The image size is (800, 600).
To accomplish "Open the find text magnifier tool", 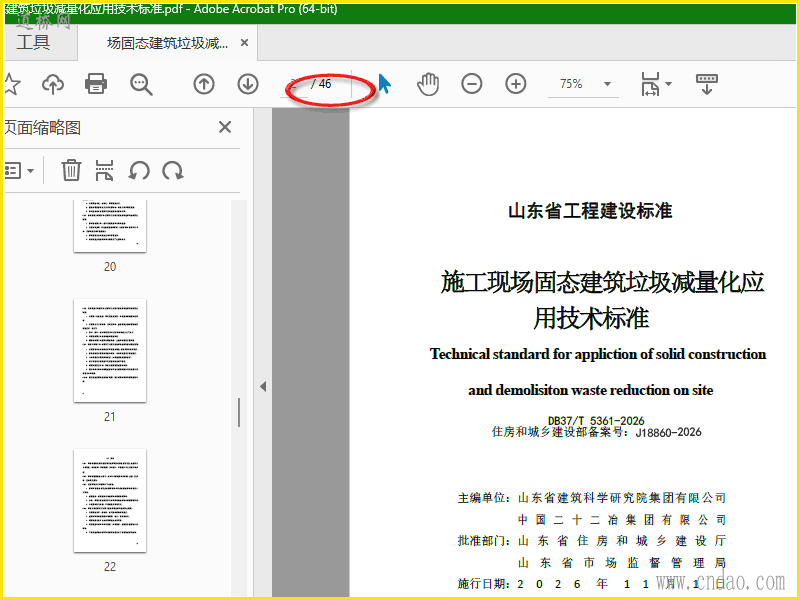I will [141, 84].
